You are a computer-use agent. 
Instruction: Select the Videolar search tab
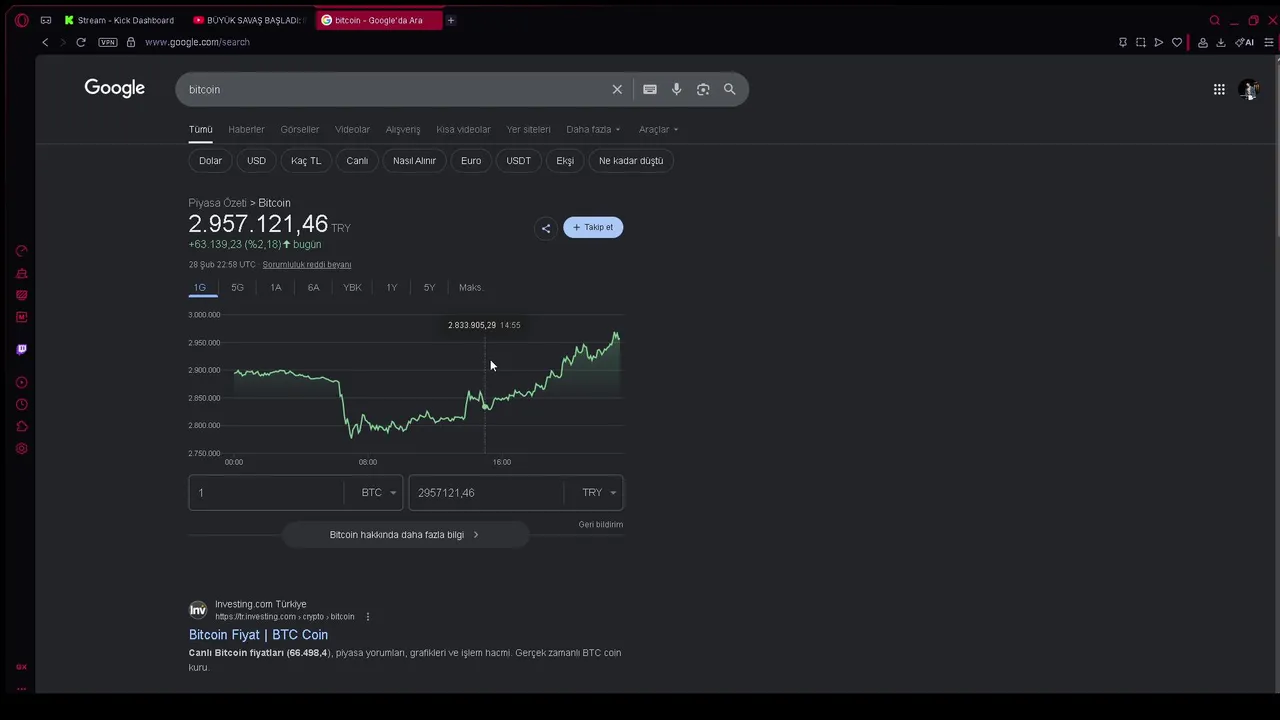352,129
